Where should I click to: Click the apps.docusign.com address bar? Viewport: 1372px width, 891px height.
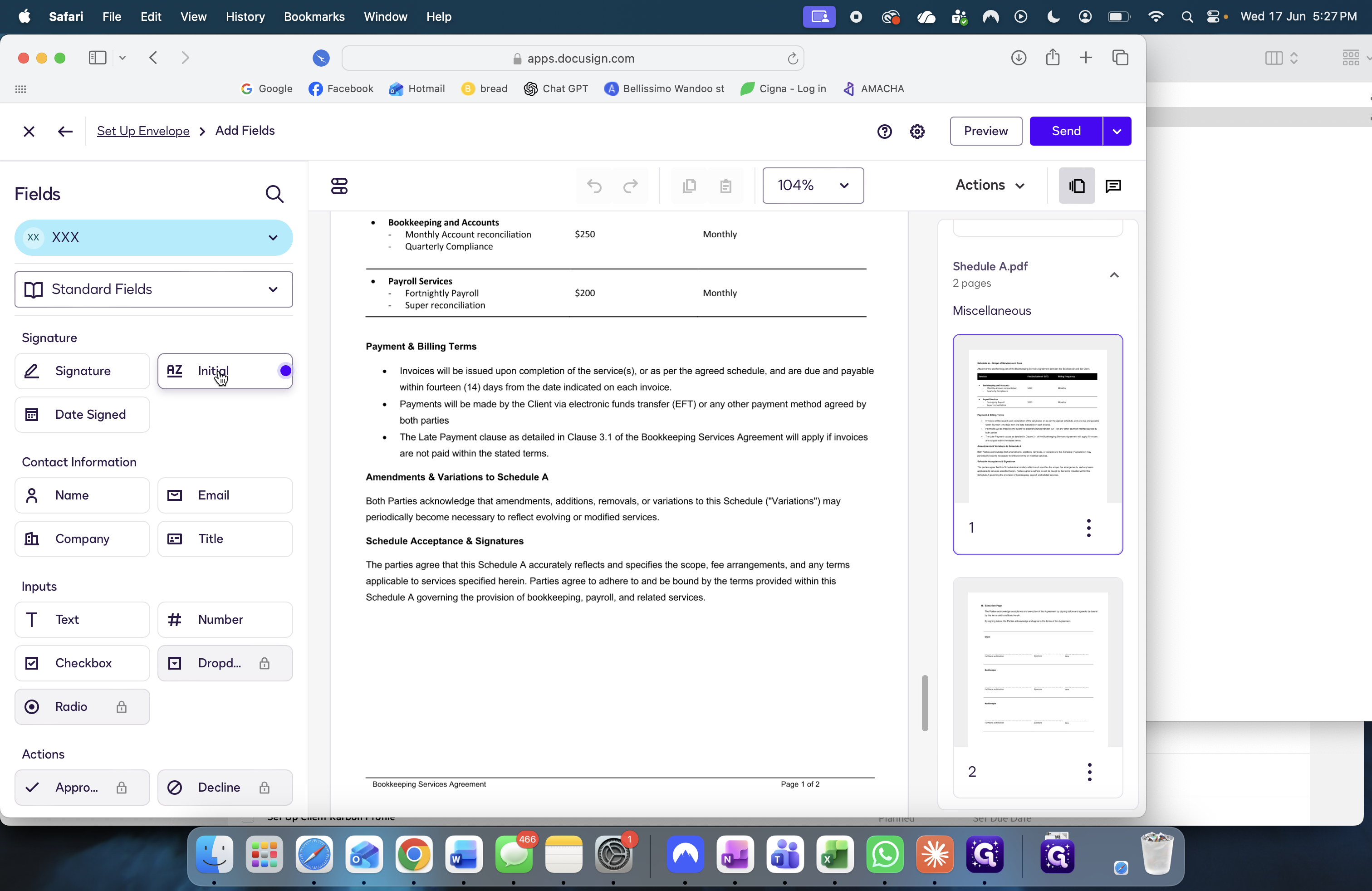click(x=573, y=58)
